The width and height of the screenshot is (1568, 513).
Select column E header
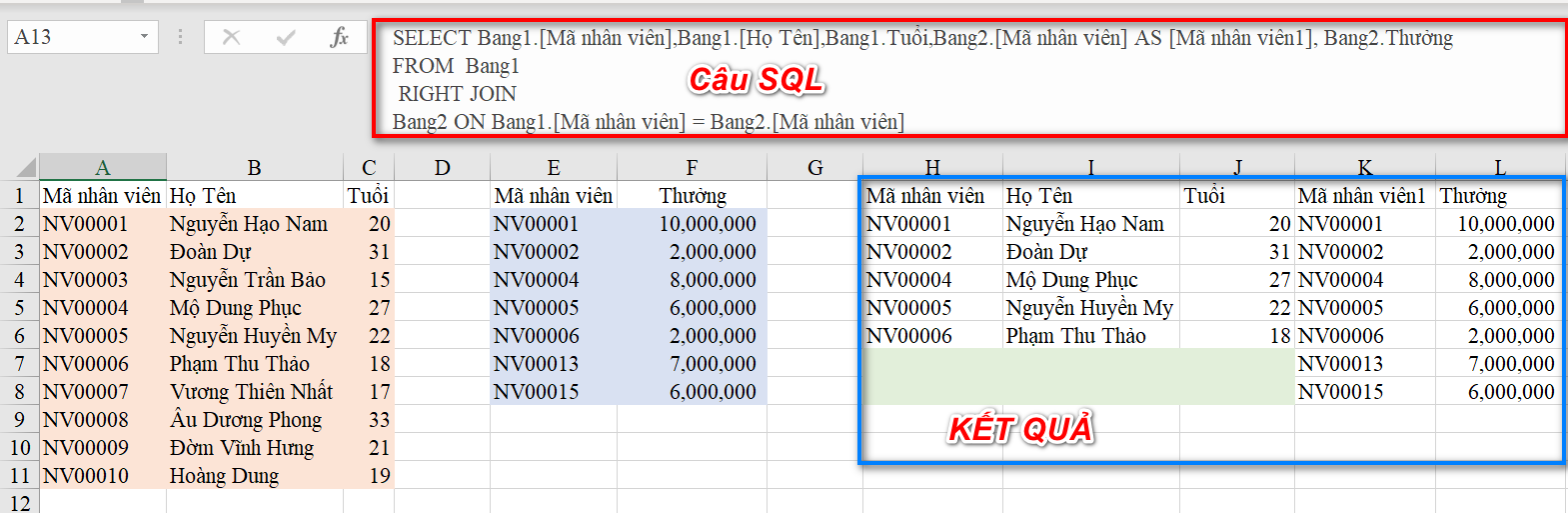[554, 167]
